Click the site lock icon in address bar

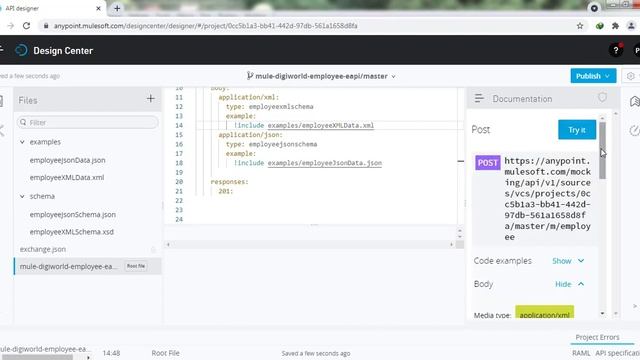46,26
